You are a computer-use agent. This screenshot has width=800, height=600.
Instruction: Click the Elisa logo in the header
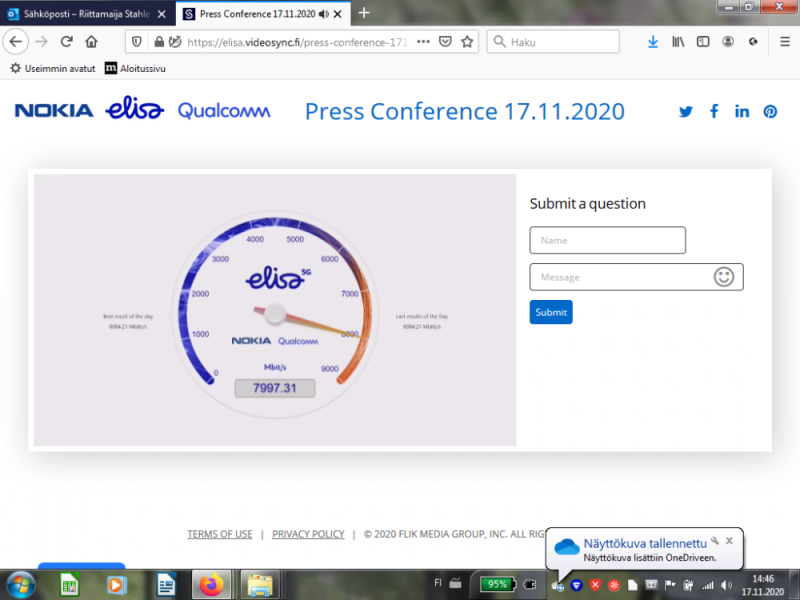[x=135, y=108]
